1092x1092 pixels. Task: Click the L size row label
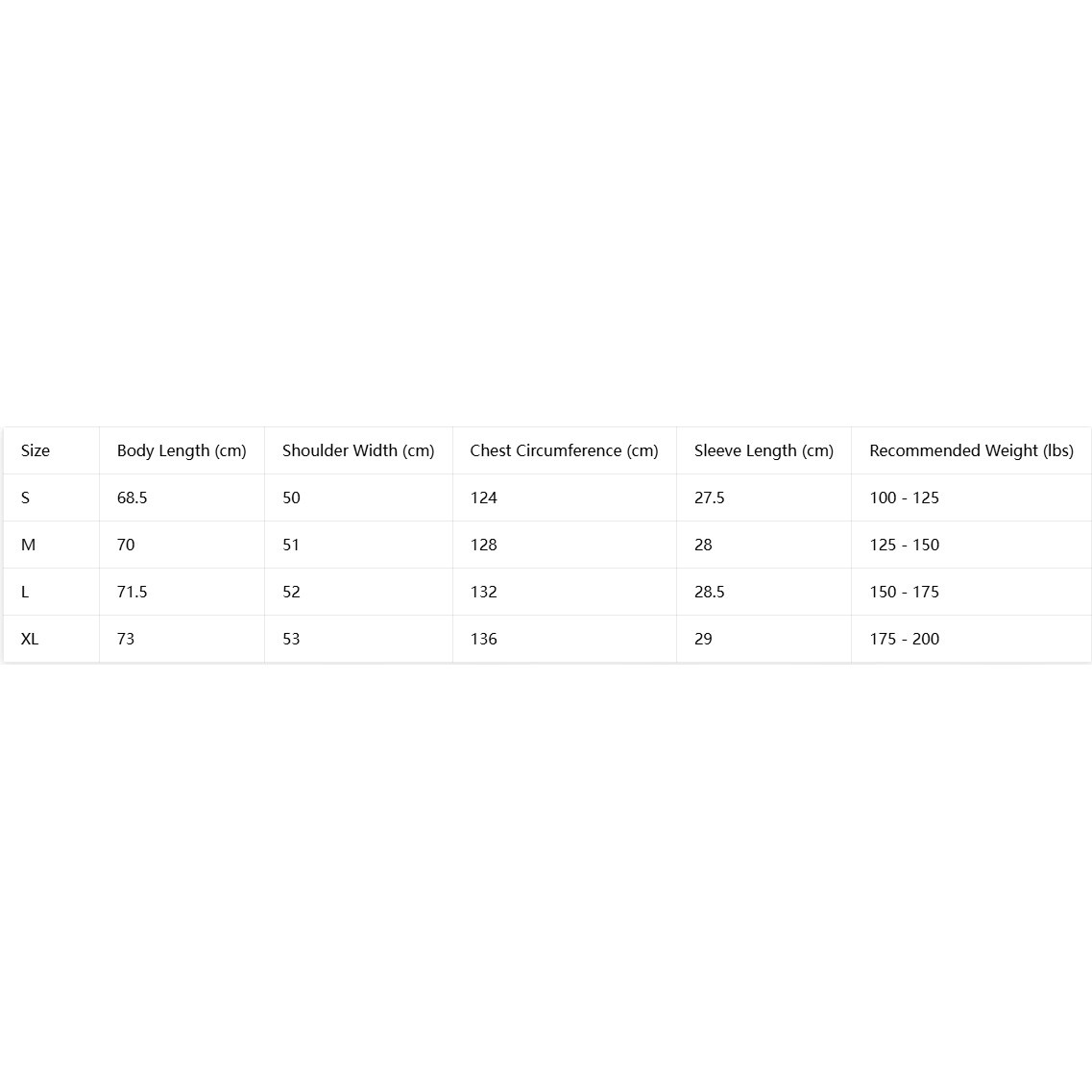click(x=25, y=592)
